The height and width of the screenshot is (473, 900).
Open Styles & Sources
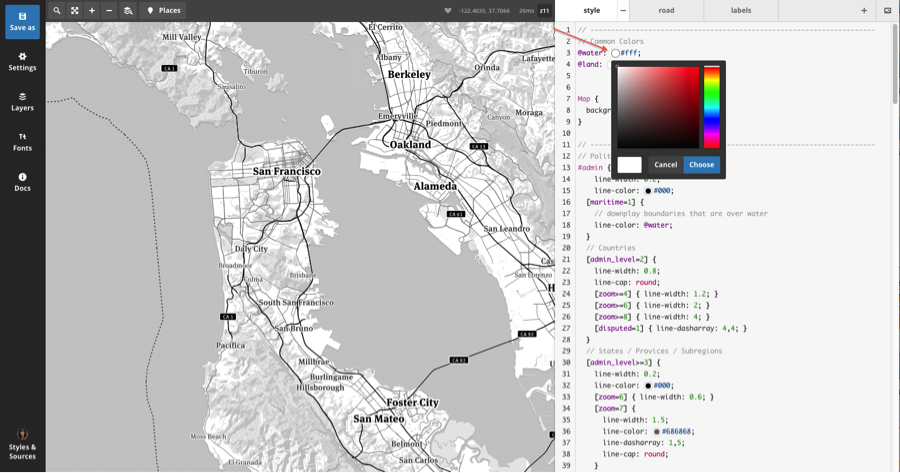22,446
